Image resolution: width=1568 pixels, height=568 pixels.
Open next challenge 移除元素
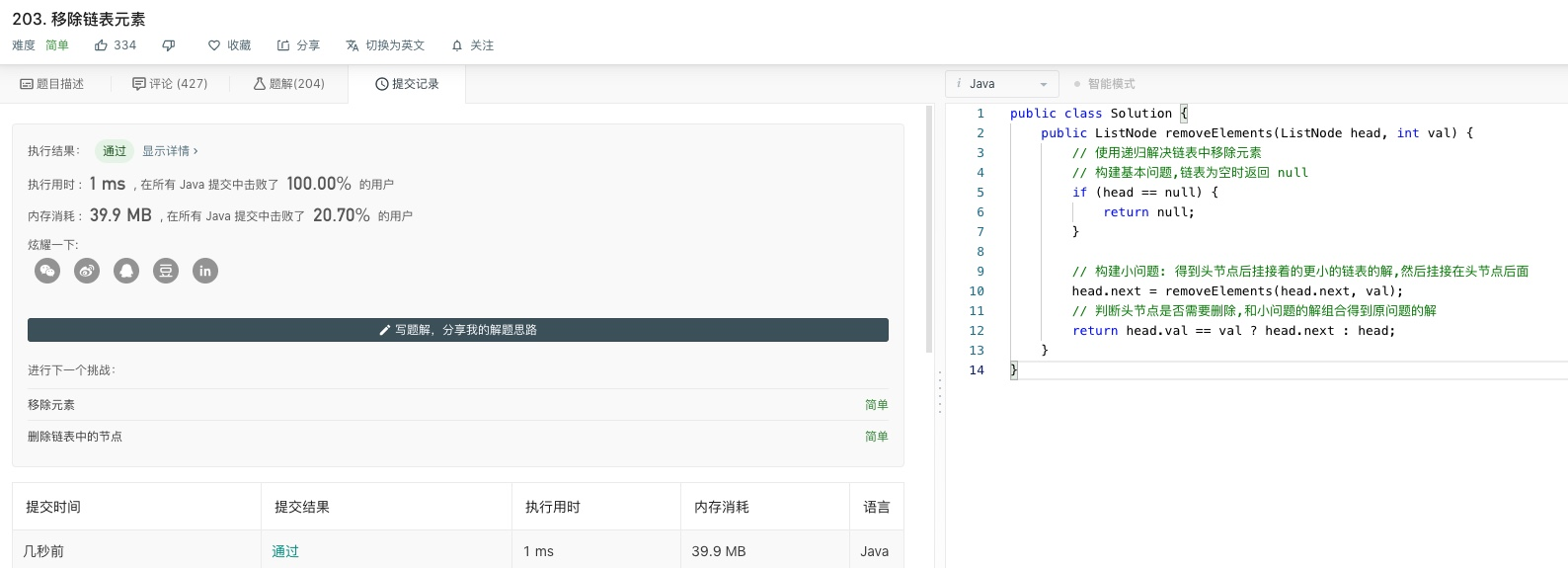(51, 405)
